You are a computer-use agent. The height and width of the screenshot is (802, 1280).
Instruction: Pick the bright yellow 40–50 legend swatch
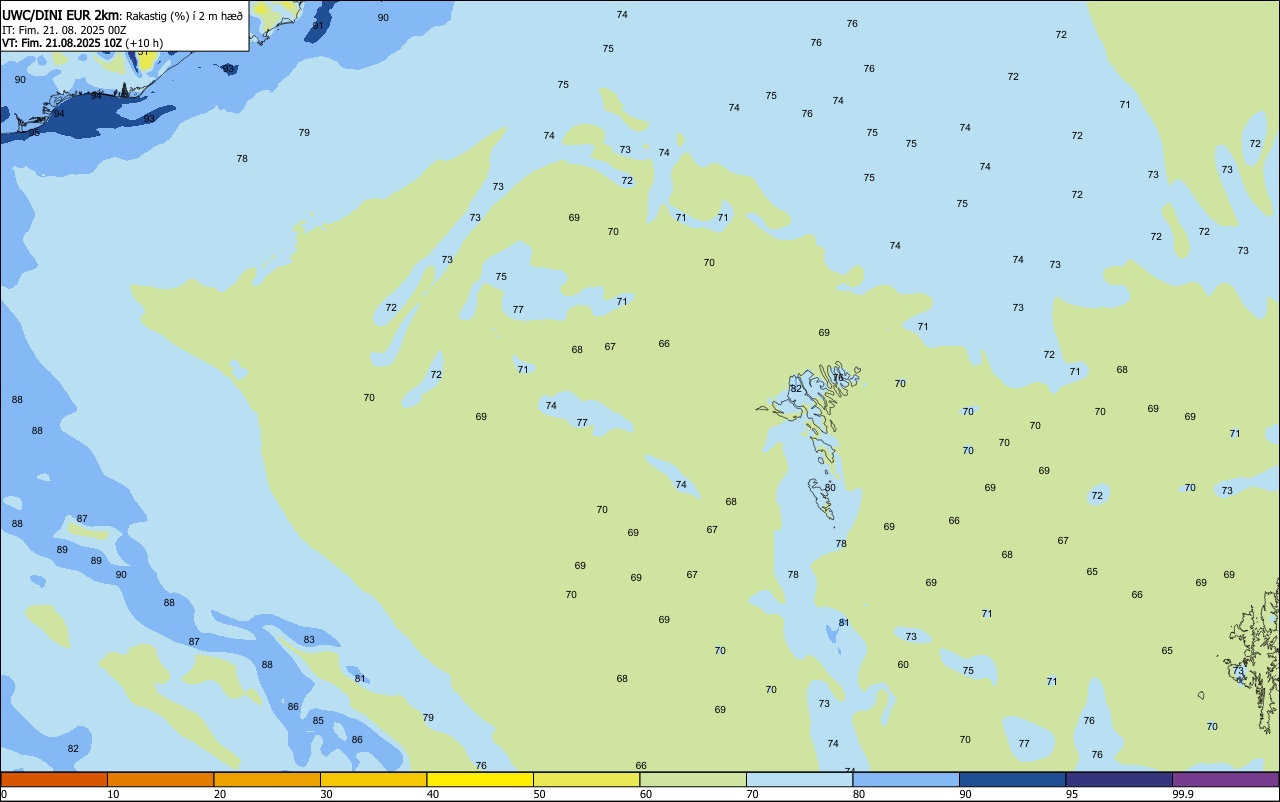pyautogui.click(x=480, y=779)
